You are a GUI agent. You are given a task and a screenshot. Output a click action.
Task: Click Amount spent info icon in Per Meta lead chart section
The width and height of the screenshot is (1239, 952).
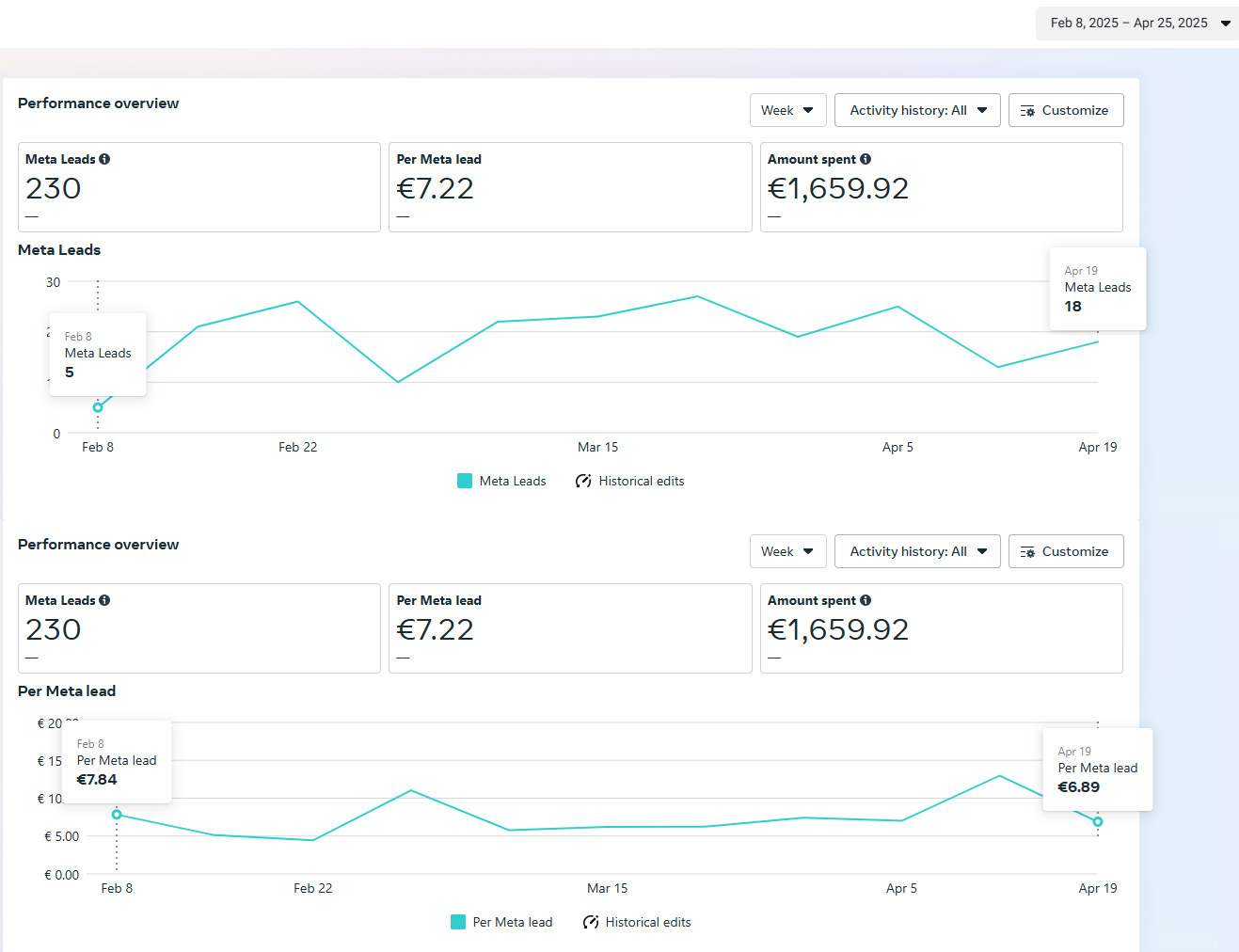click(x=866, y=600)
